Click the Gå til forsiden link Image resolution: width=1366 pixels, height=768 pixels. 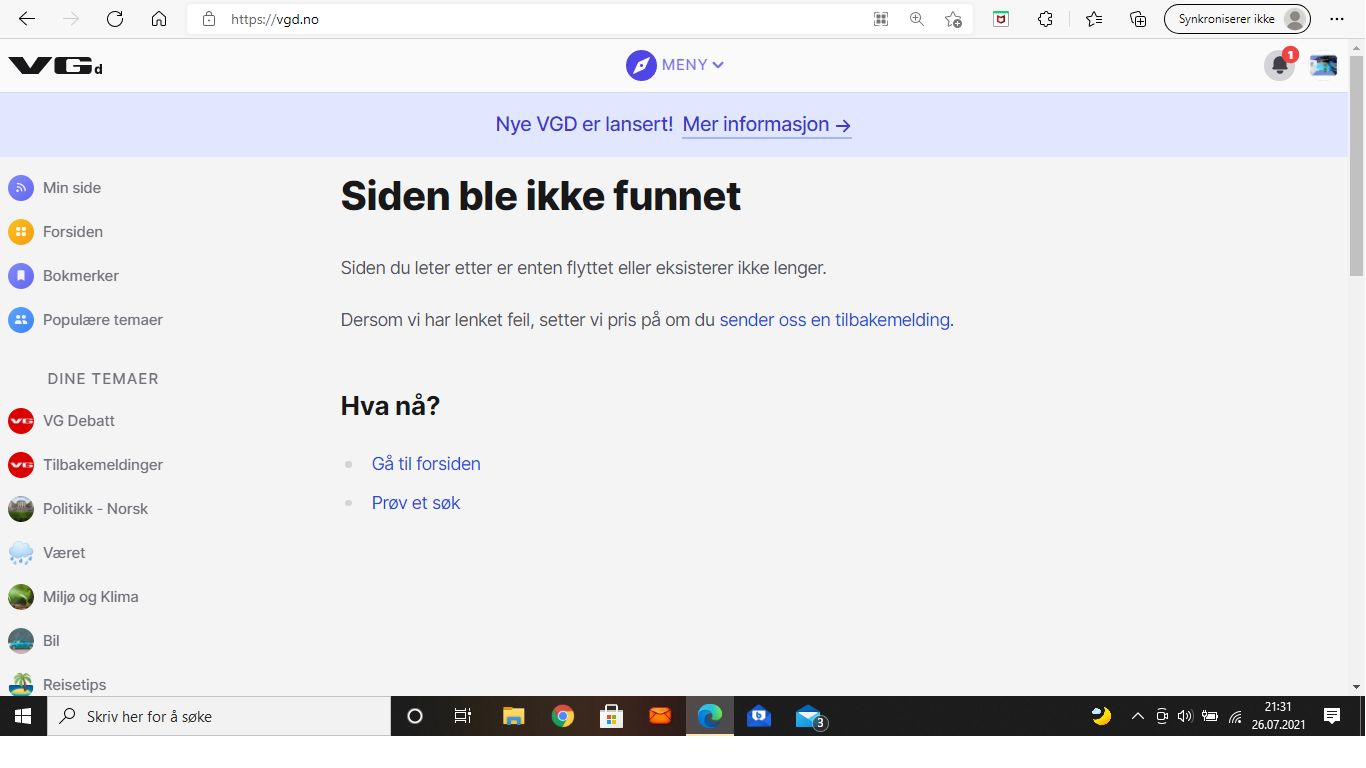[426, 464]
